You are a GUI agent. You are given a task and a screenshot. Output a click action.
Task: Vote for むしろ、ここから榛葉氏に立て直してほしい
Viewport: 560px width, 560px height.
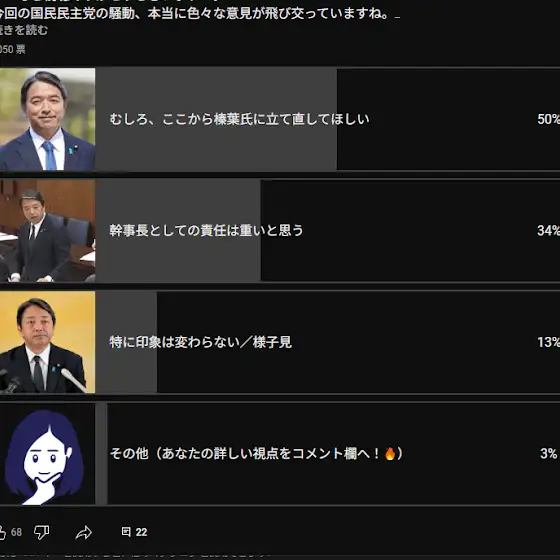coord(239,119)
